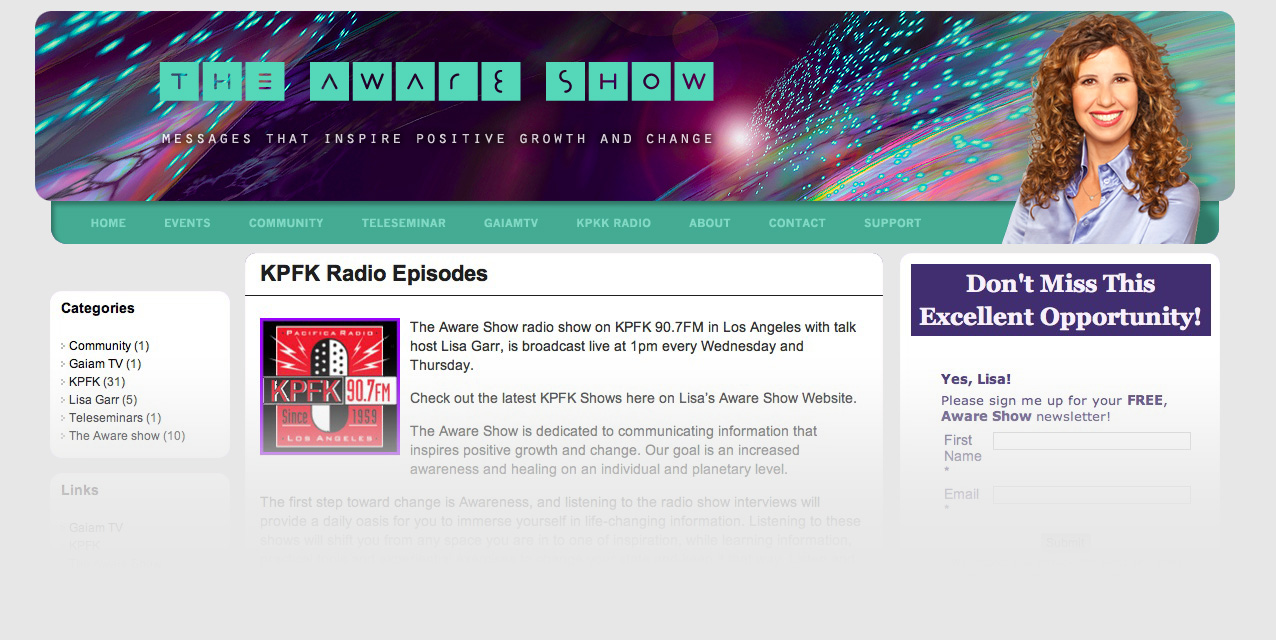Open the Teleseminars category link
1276x640 pixels.
106,418
